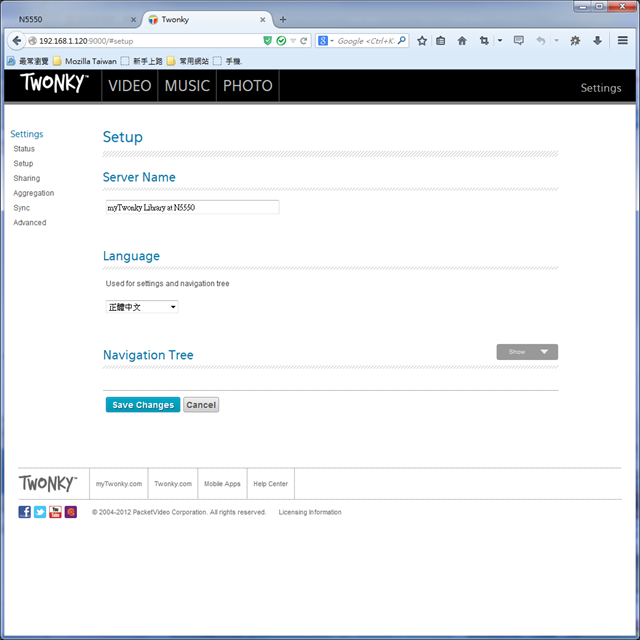Open a new tab with plus button

coord(283,20)
